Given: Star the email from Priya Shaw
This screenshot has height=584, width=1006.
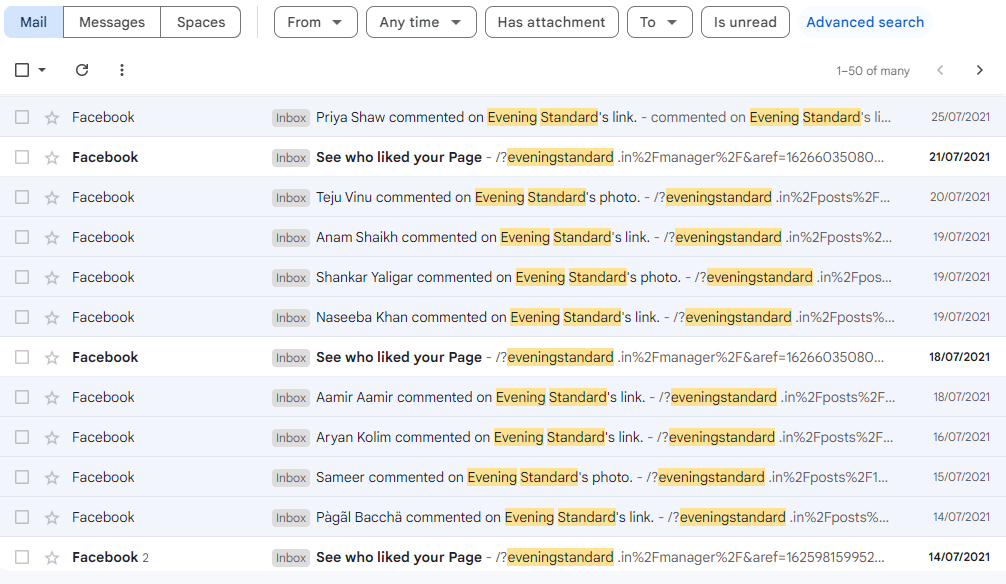Looking at the screenshot, I should [51, 117].
